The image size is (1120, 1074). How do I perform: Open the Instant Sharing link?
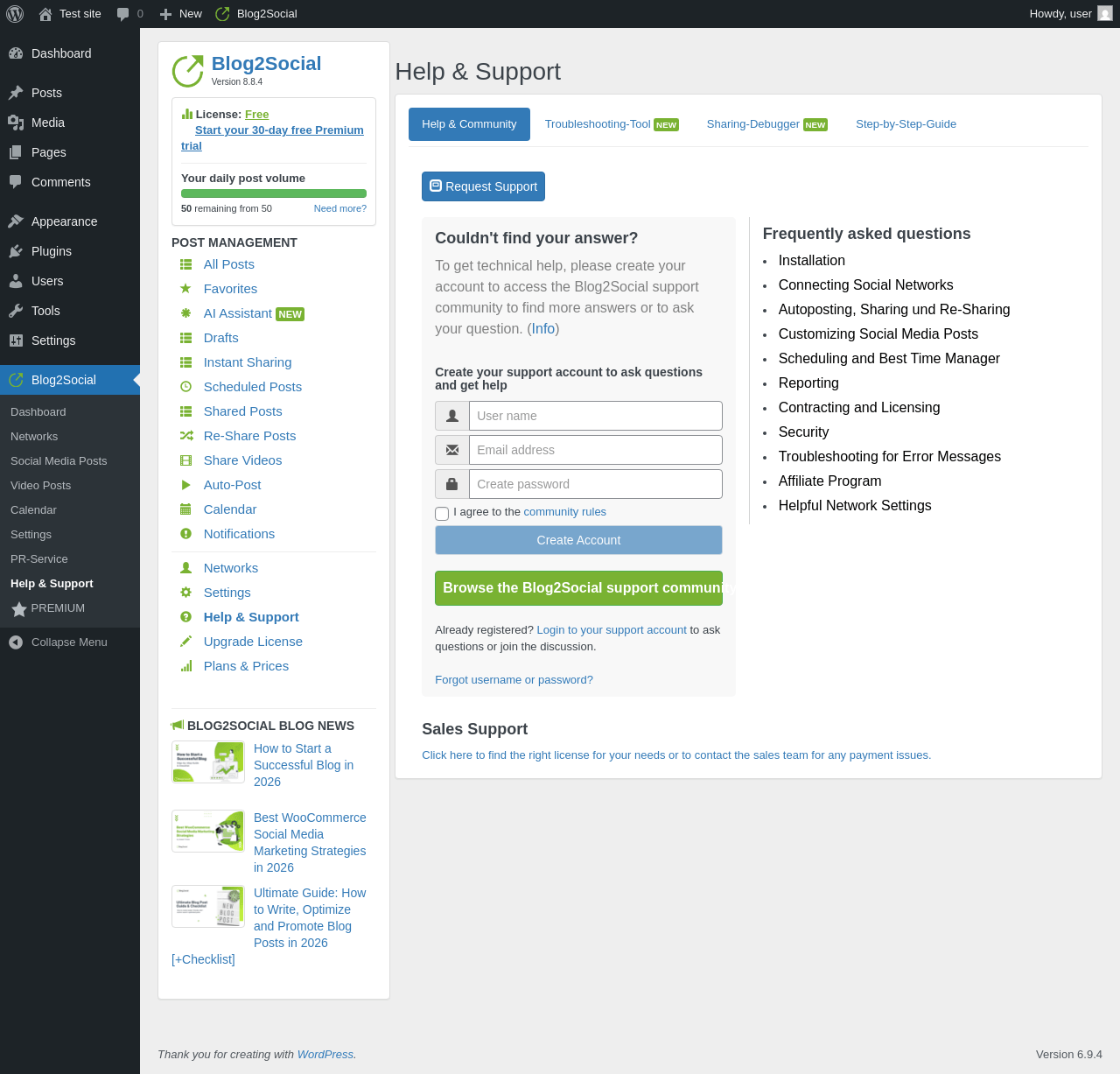[248, 362]
